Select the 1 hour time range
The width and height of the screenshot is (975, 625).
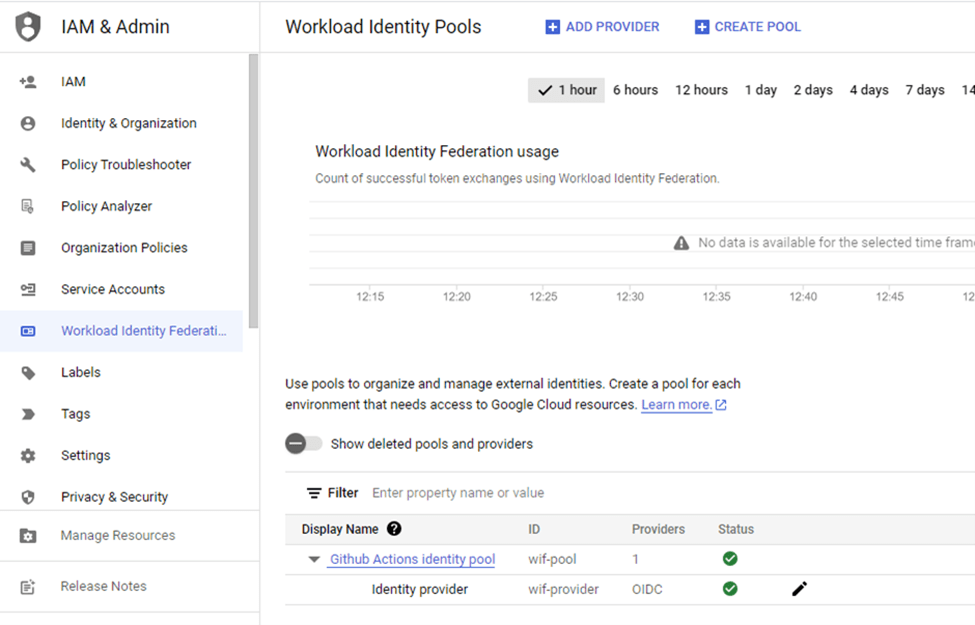566,90
